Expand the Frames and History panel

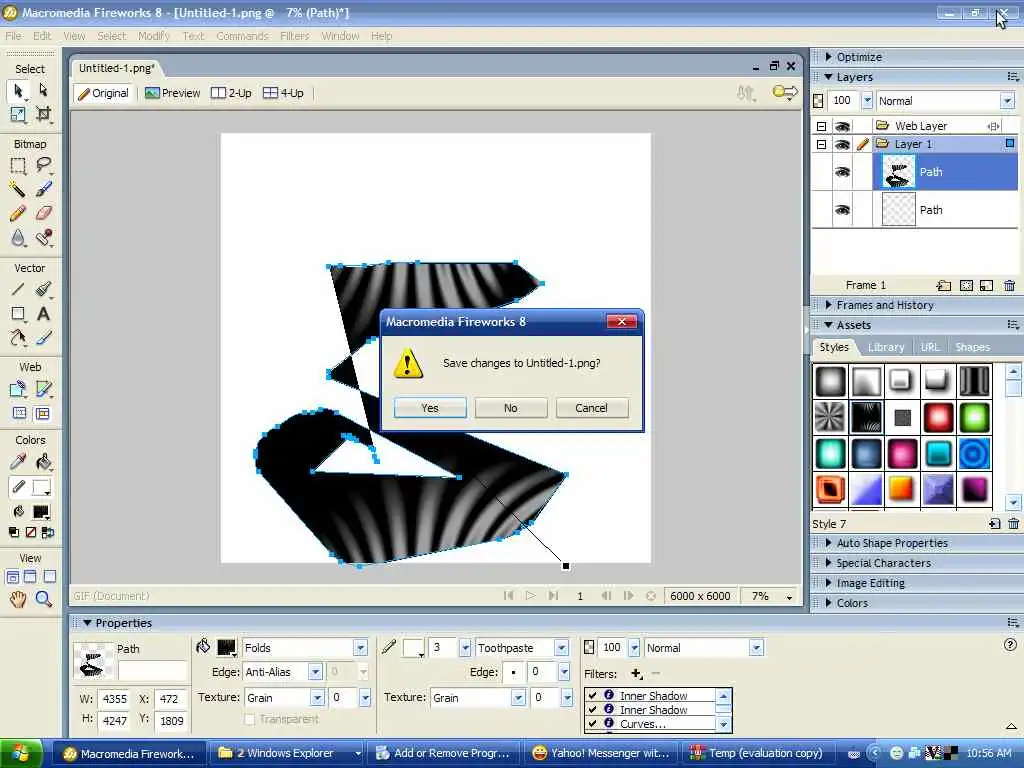tap(829, 305)
